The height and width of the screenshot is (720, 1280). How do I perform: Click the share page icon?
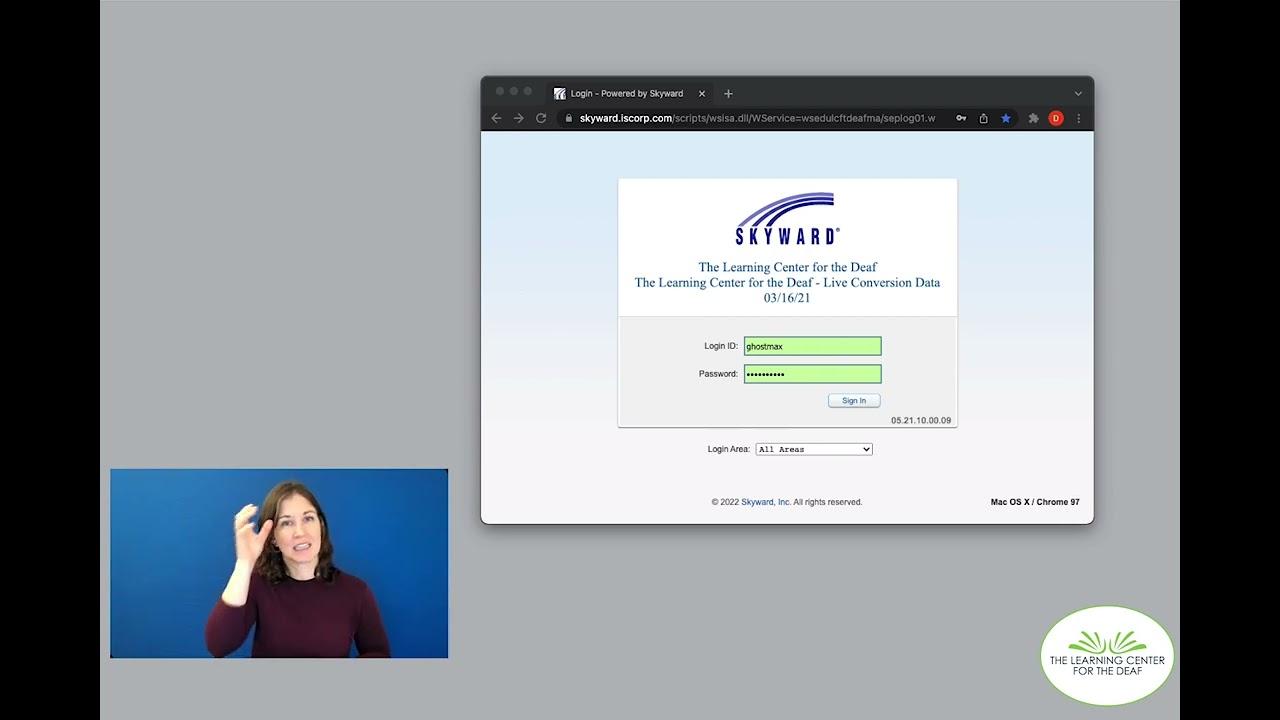pyautogui.click(x=983, y=118)
